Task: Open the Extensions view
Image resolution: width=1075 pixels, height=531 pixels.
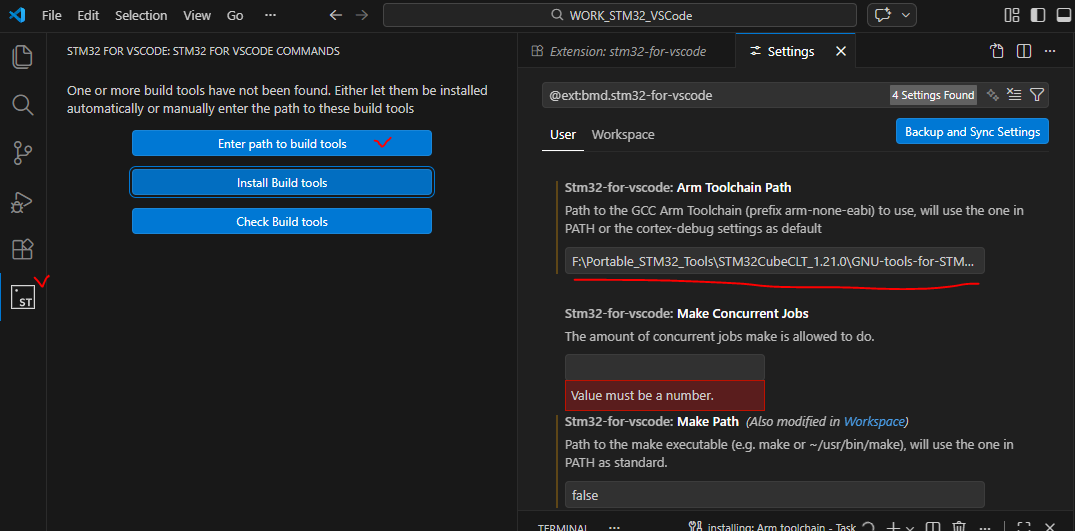Action: 23,249
